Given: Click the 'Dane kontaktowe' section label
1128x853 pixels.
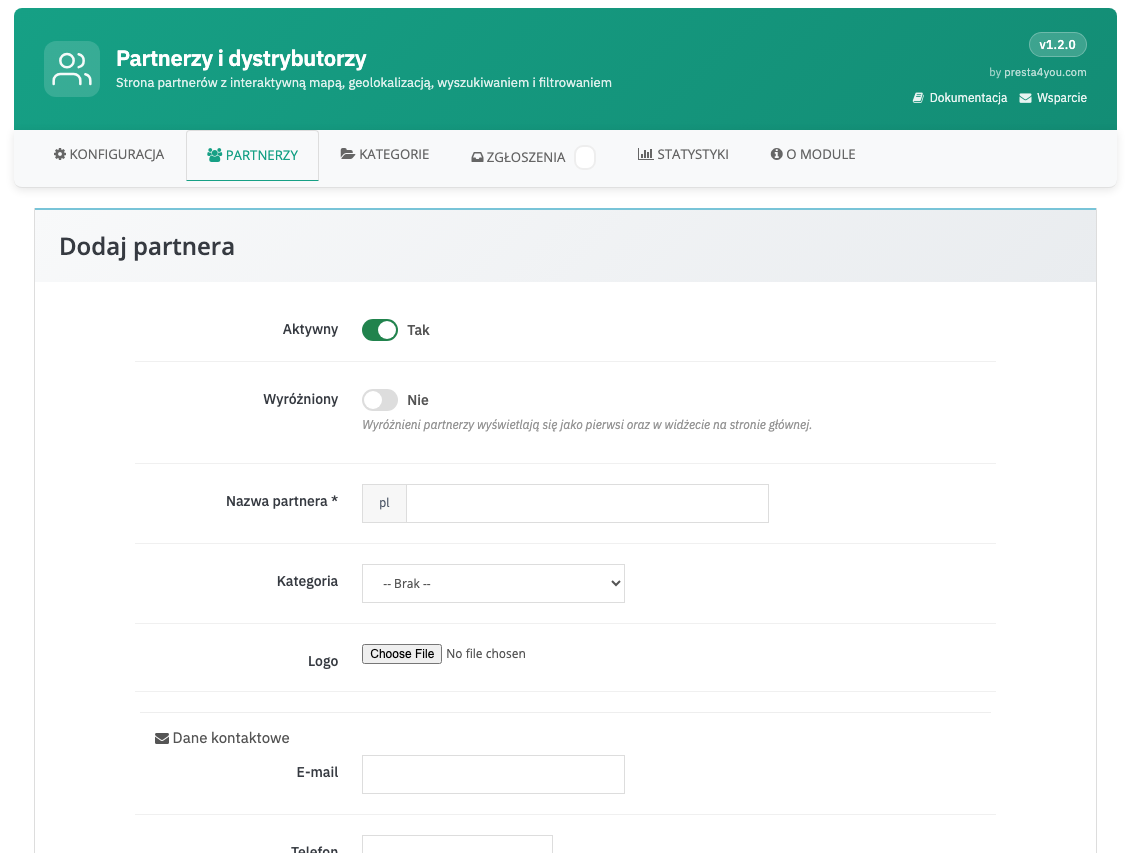Looking at the screenshot, I should click(231, 738).
